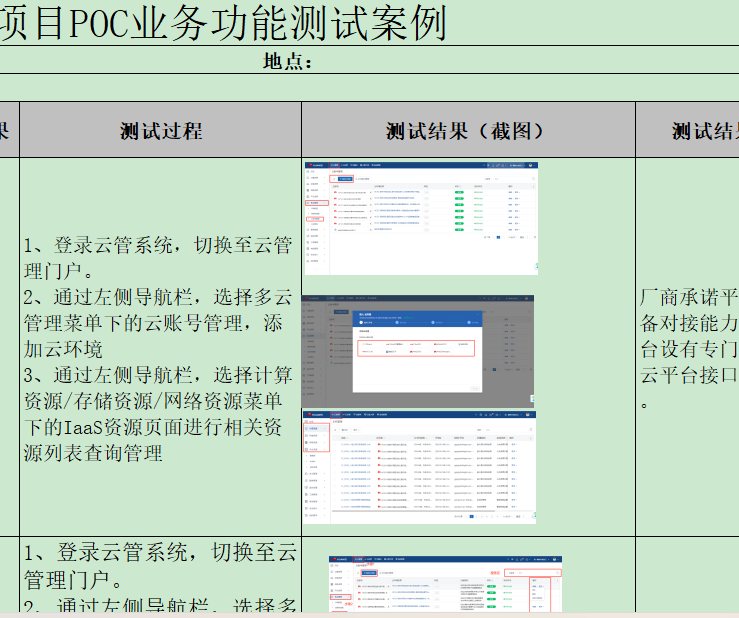Select the add-cloud-environment dialog screenshot image
The height and width of the screenshot is (618, 739).
(x=418, y=352)
